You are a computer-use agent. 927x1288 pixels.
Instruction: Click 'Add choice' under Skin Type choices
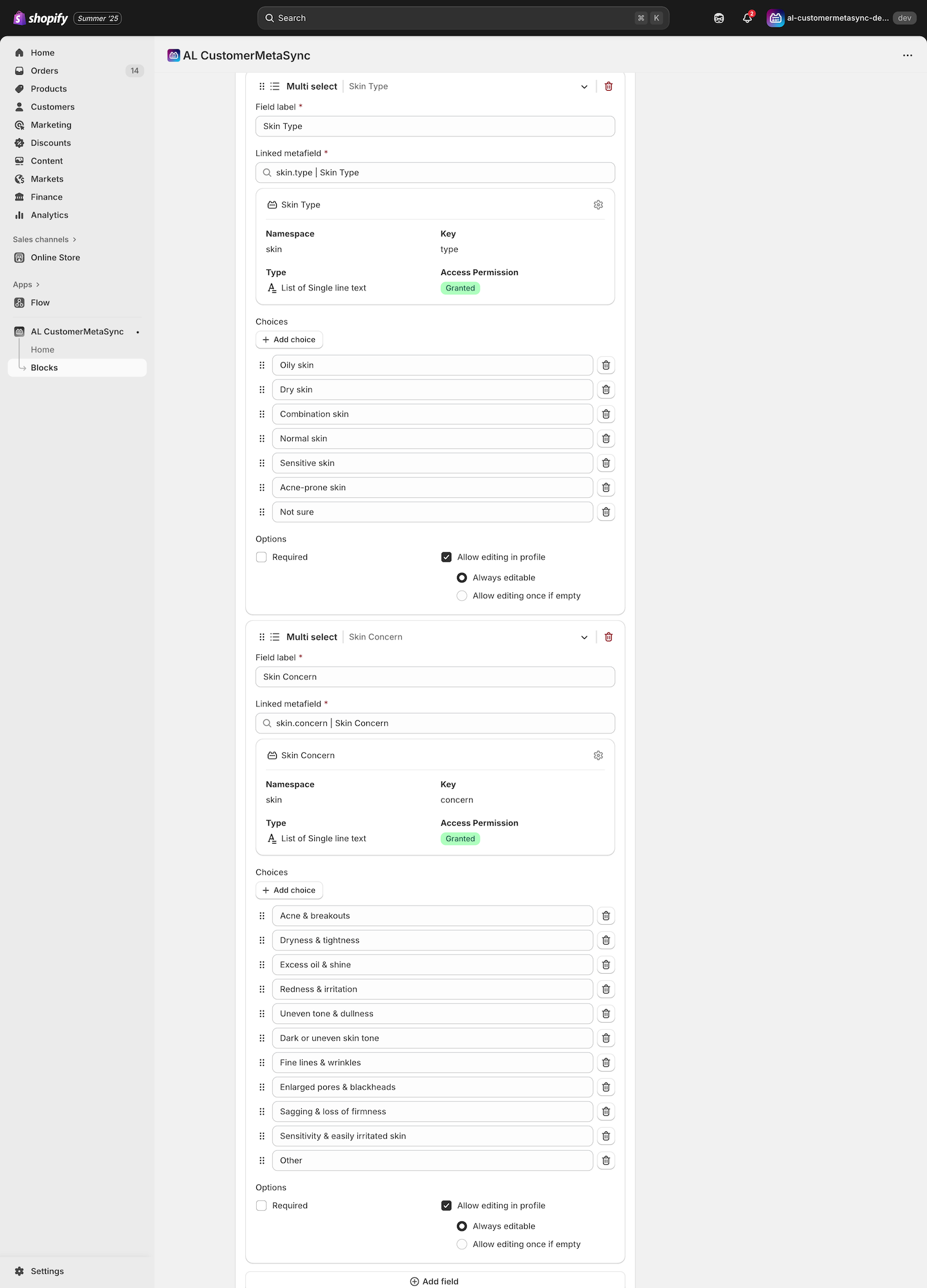click(289, 339)
